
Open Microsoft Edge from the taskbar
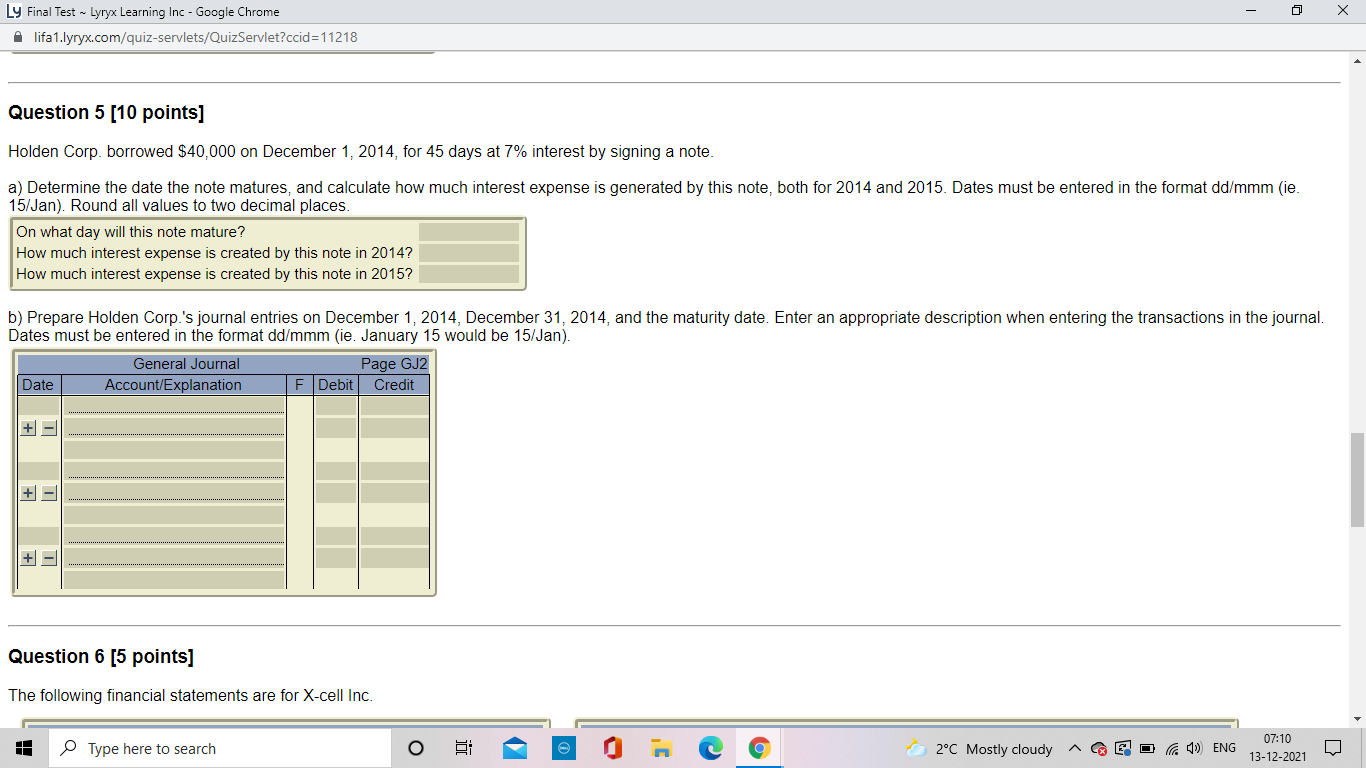710,747
